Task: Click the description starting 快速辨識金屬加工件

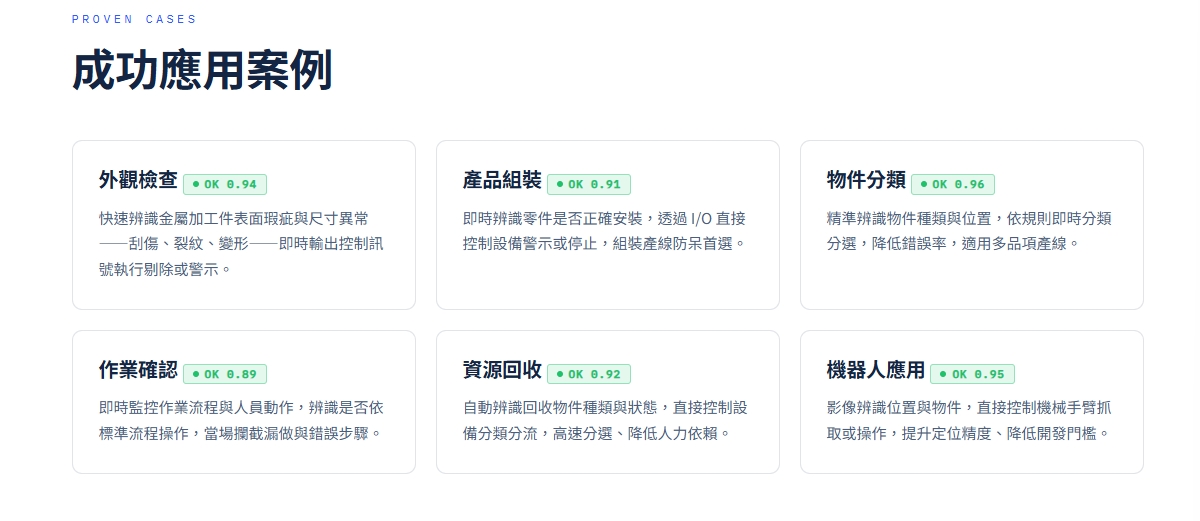Action: coord(241,244)
